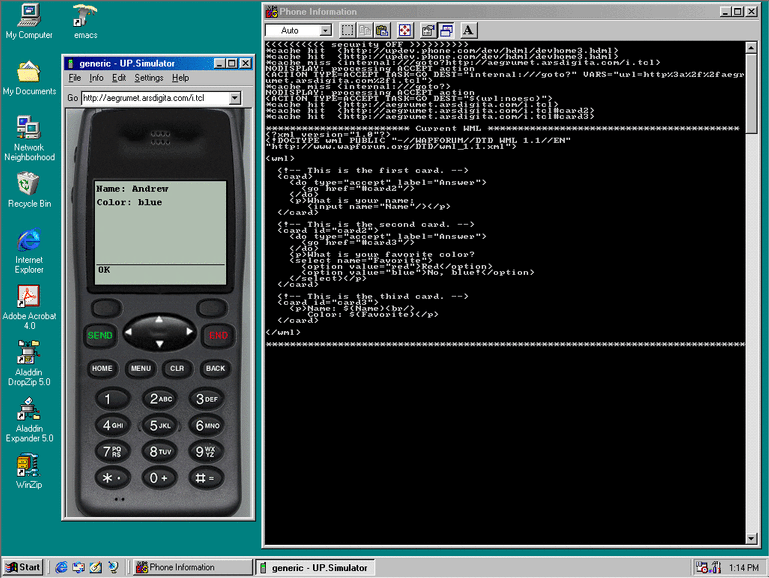Expand the Go URL dropdown list
Screen dimensions: 769x578
pos(235,98)
